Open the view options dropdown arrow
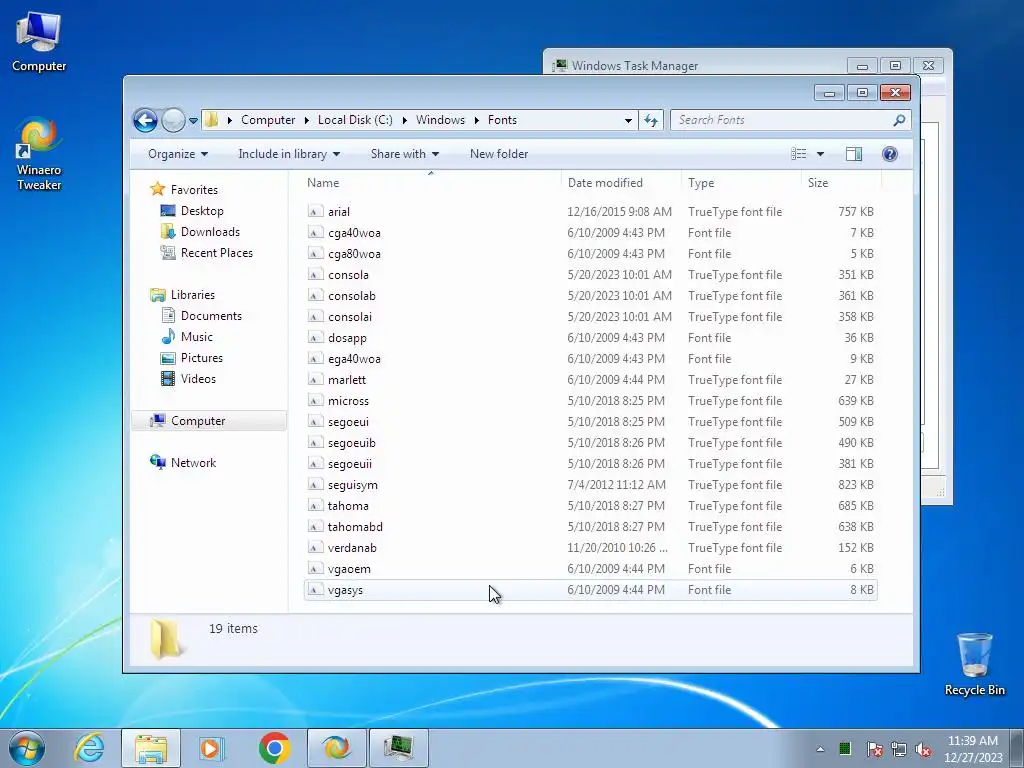Viewport: 1024px width, 768px height. (x=820, y=154)
